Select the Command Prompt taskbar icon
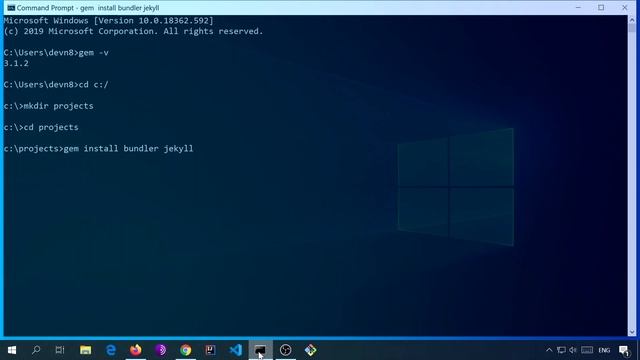640x360 pixels. (x=260, y=350)
